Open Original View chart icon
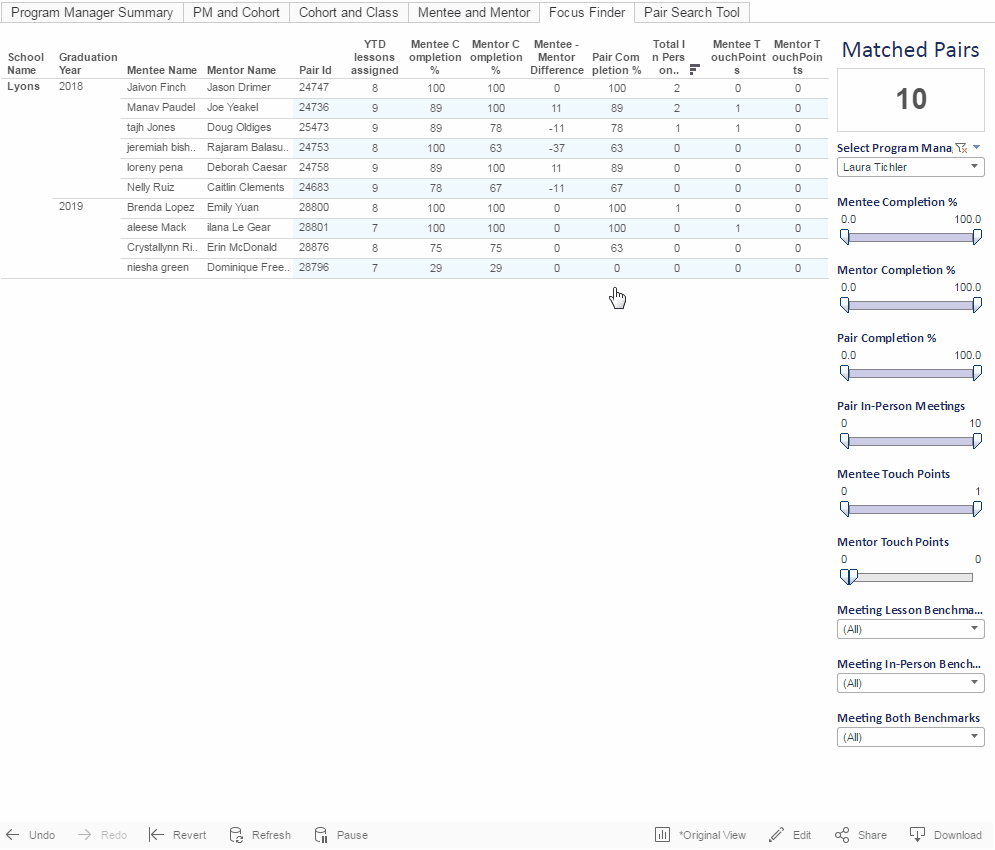The width and height of the screenshot is (995, 850). click(662, 835)
